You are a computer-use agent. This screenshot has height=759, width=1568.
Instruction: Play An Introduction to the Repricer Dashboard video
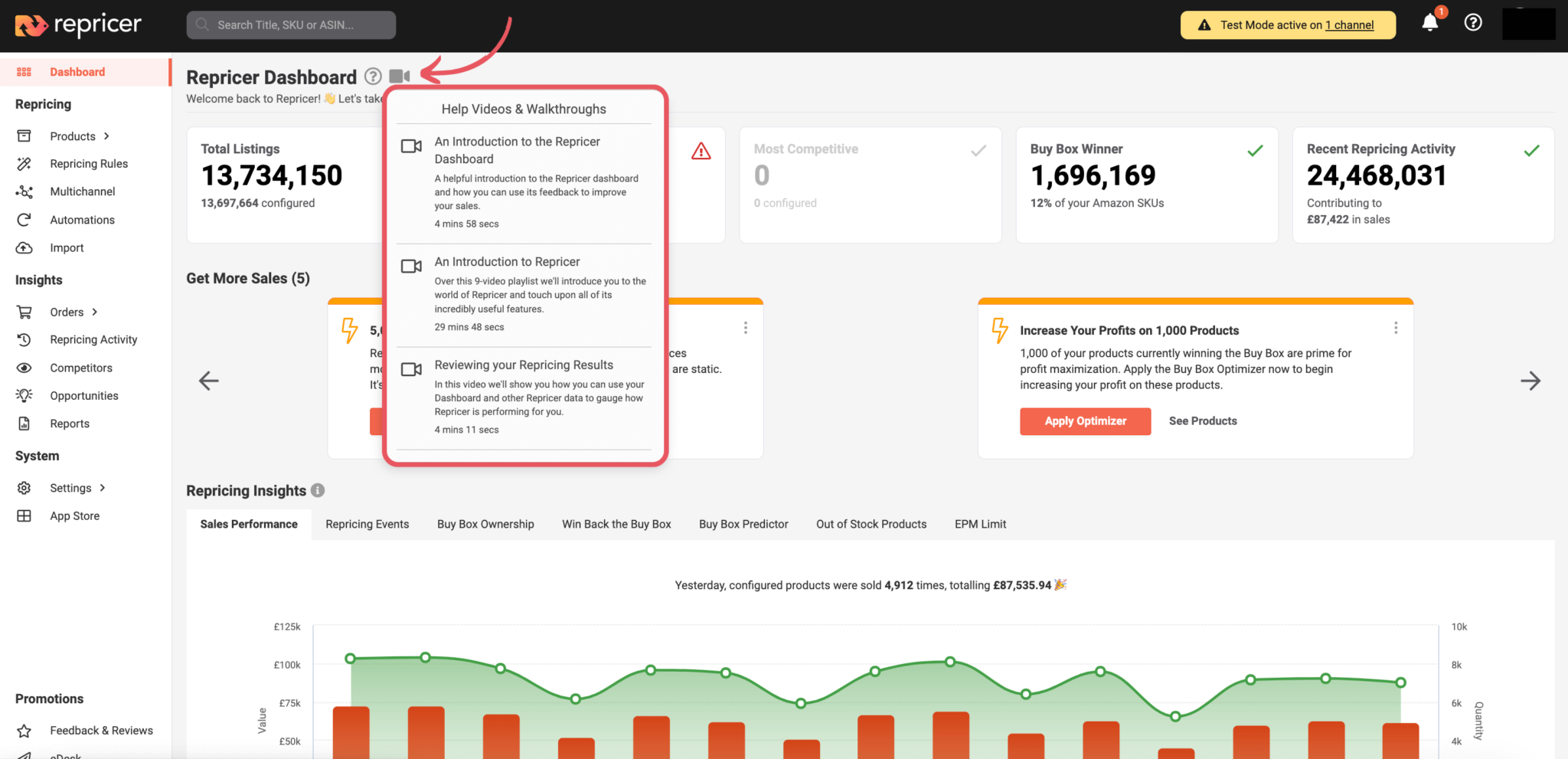(x=524, y=183)
